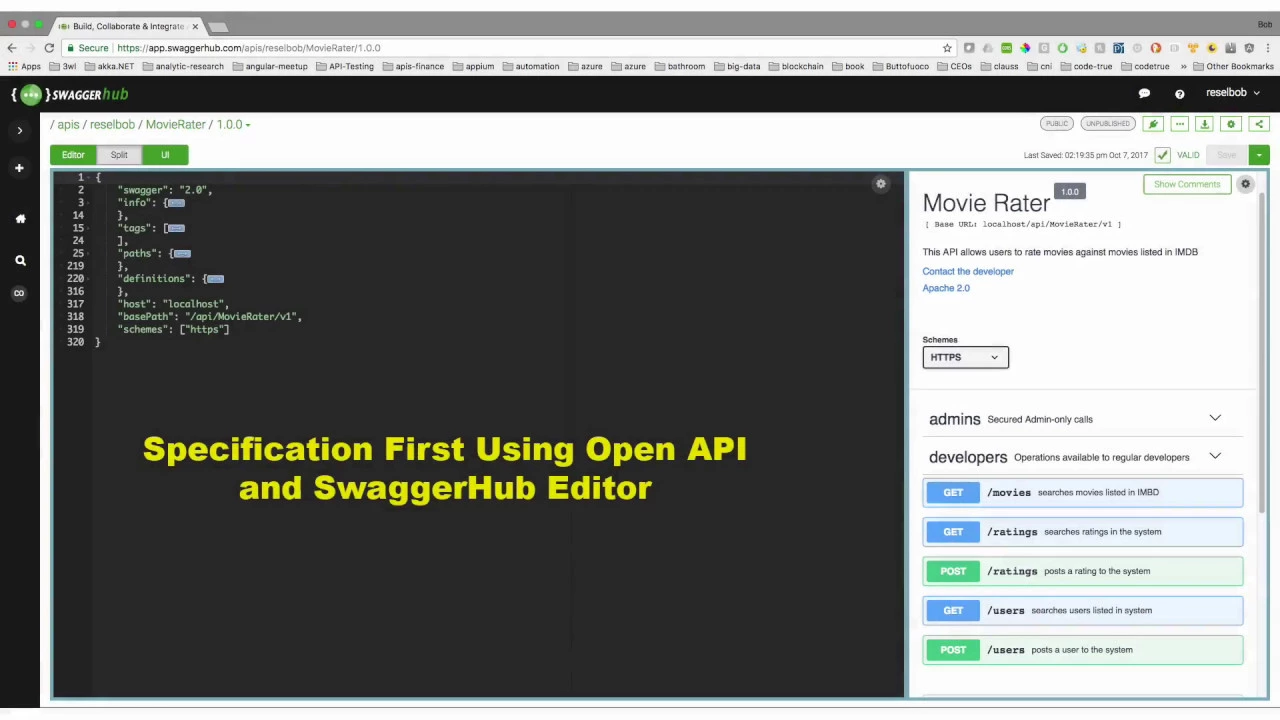
Task: Click the download API icon
Action: [x=1205, y=124]
